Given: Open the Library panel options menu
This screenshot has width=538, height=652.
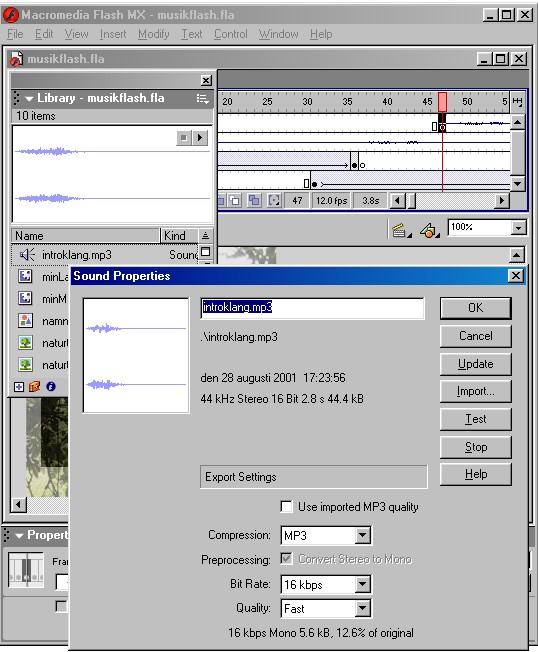Looking at the screenshot, I should click(x=202, y=99).
